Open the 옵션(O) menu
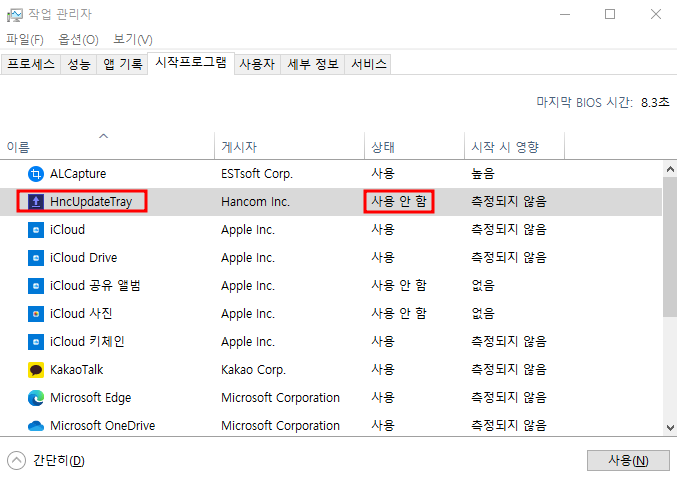The image size is (677, 483). pos(78,40)
